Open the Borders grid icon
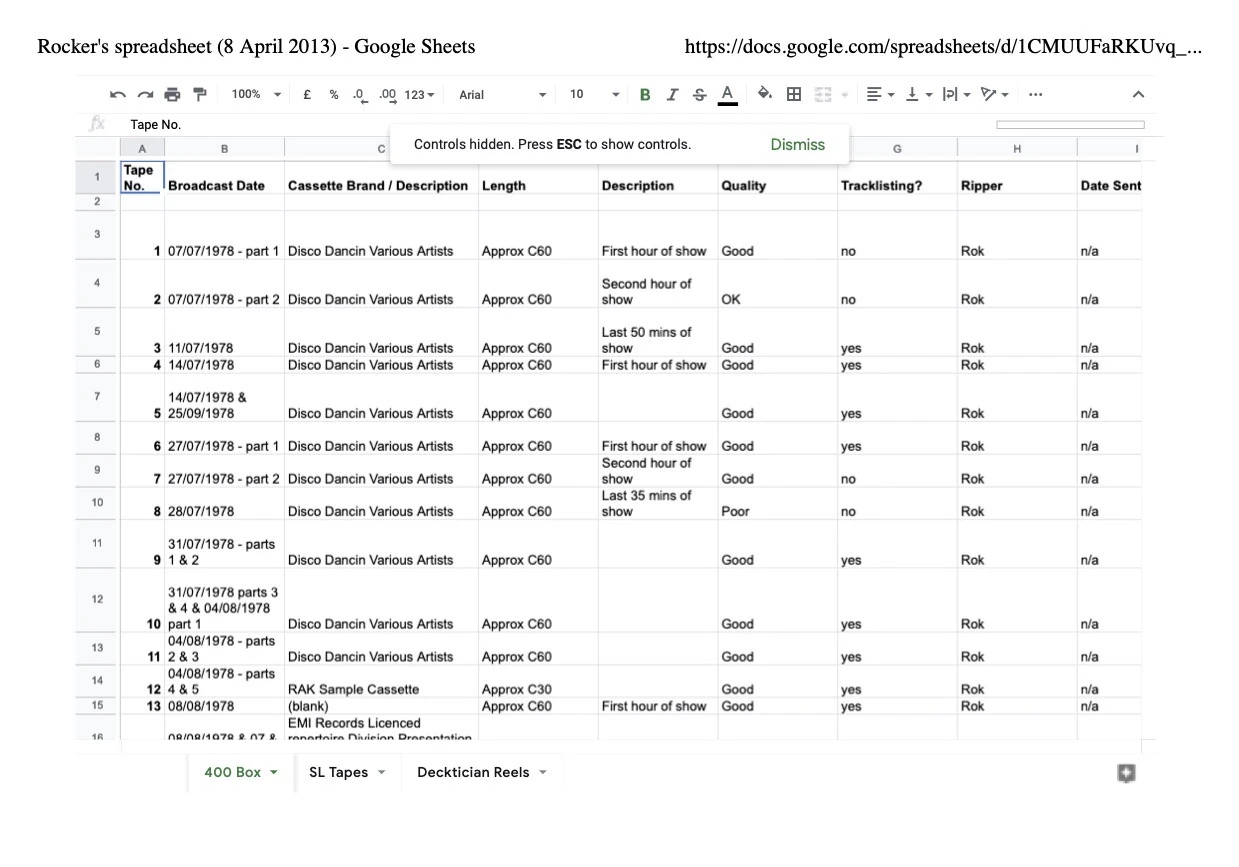This screenshot has height=867, width=1239. [x=794, y=94]
